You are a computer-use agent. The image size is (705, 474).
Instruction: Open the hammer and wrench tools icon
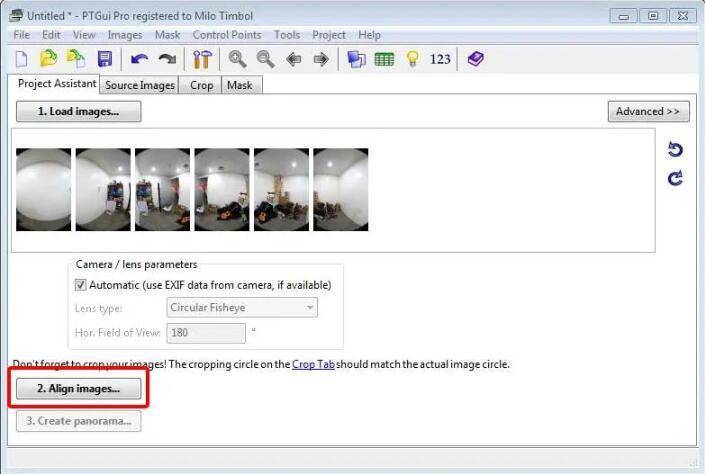(x=203, y=60)
